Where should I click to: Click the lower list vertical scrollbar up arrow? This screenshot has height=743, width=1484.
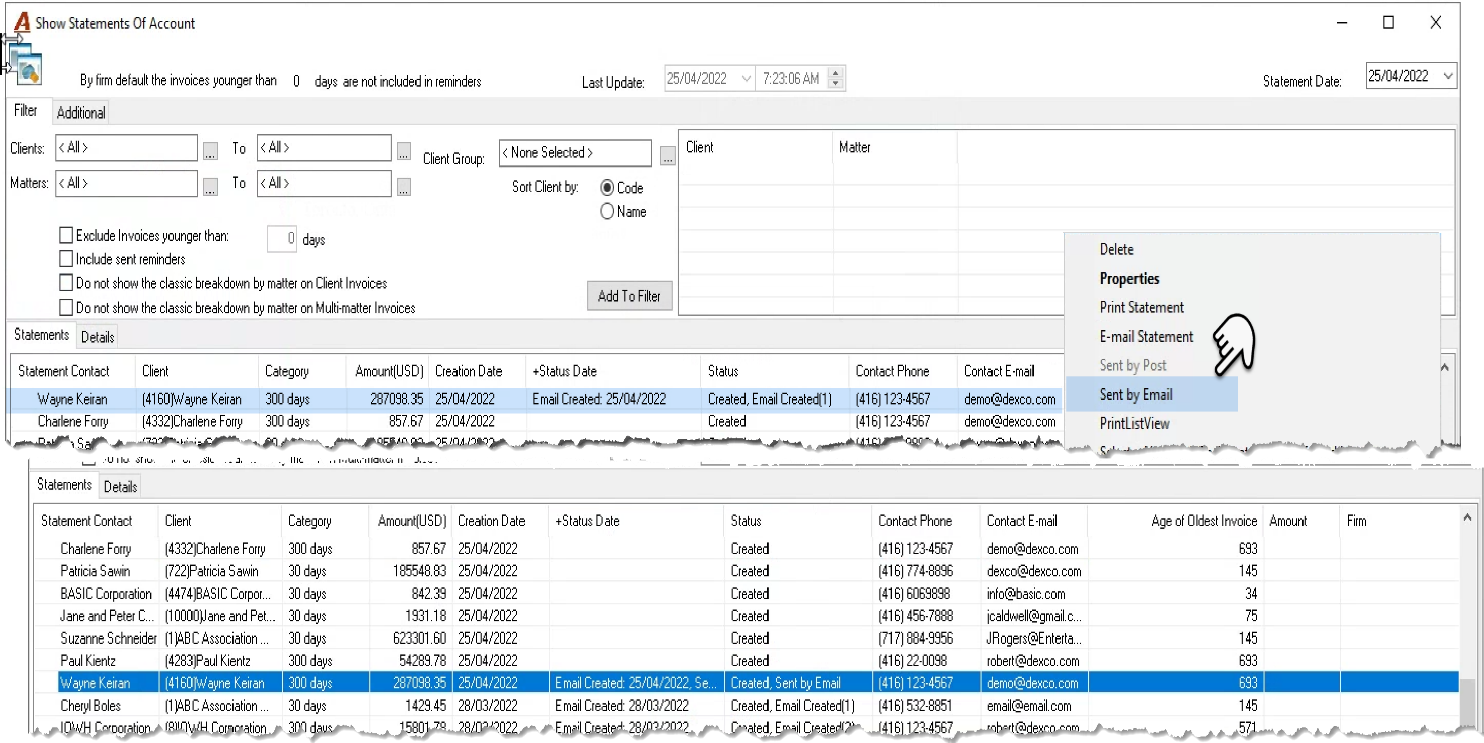[x=1467, y=518]
